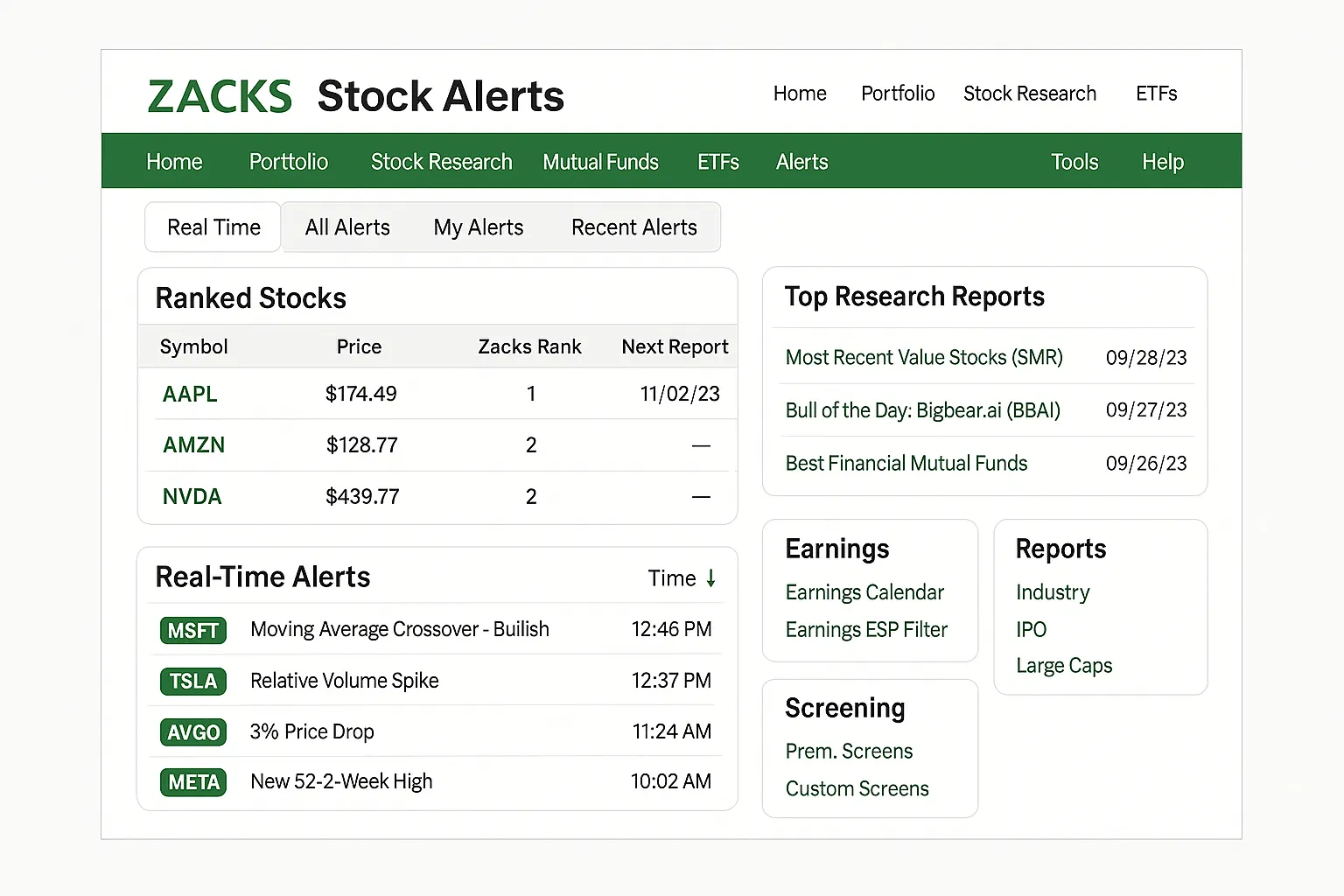Open Mutual Funds menu item
Viewport: 1344px width, 896px height.
point(600,162)
